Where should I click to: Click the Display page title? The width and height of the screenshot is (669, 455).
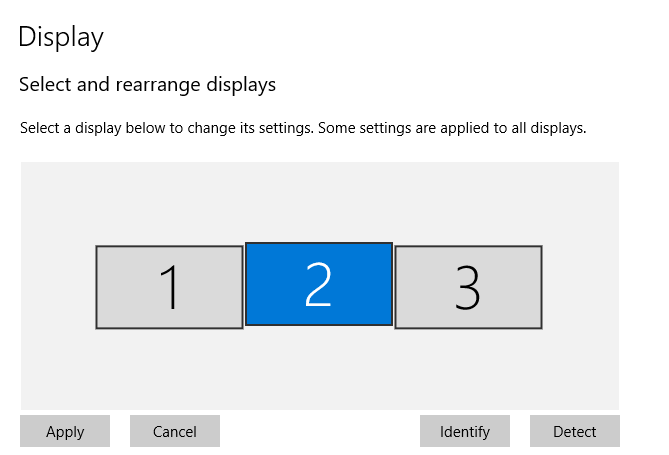(x=61, y=38)
